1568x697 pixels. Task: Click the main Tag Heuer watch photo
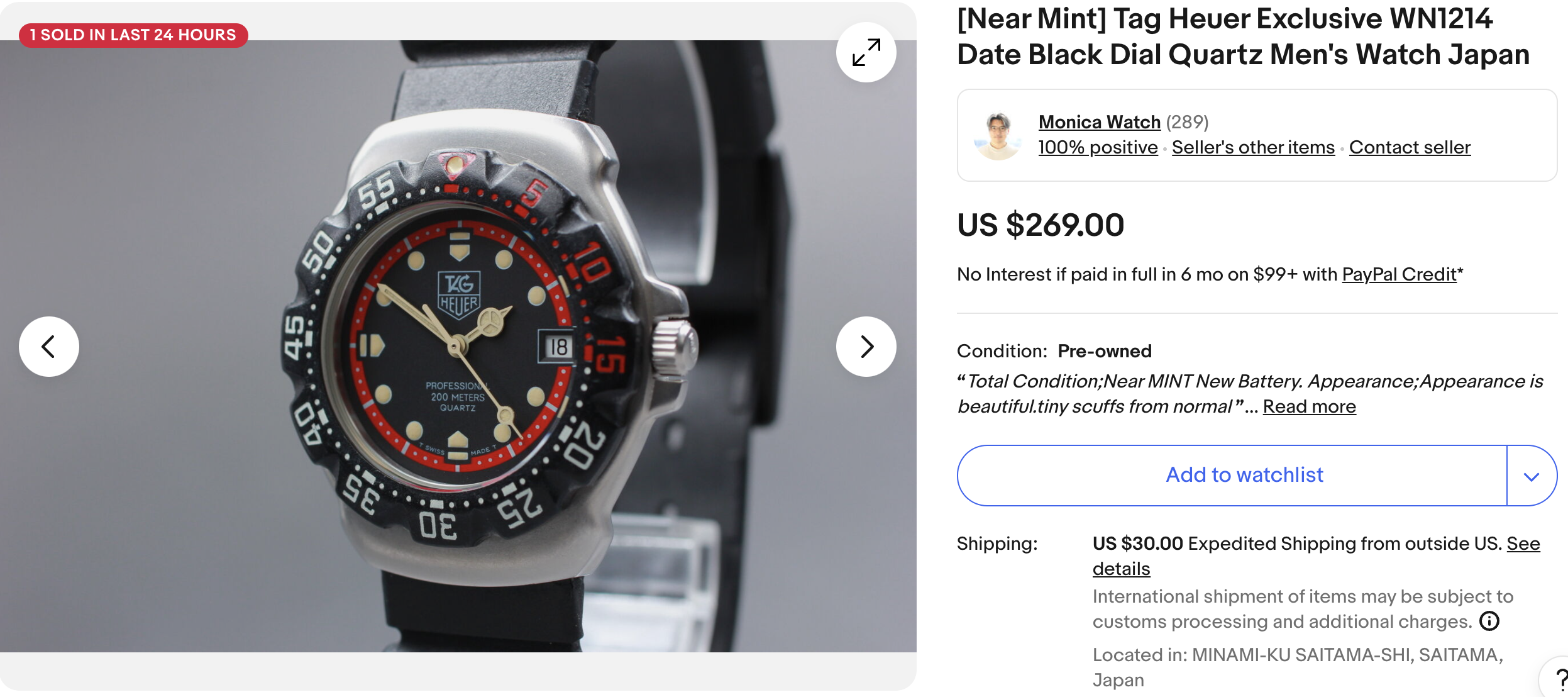pos(458,346)
